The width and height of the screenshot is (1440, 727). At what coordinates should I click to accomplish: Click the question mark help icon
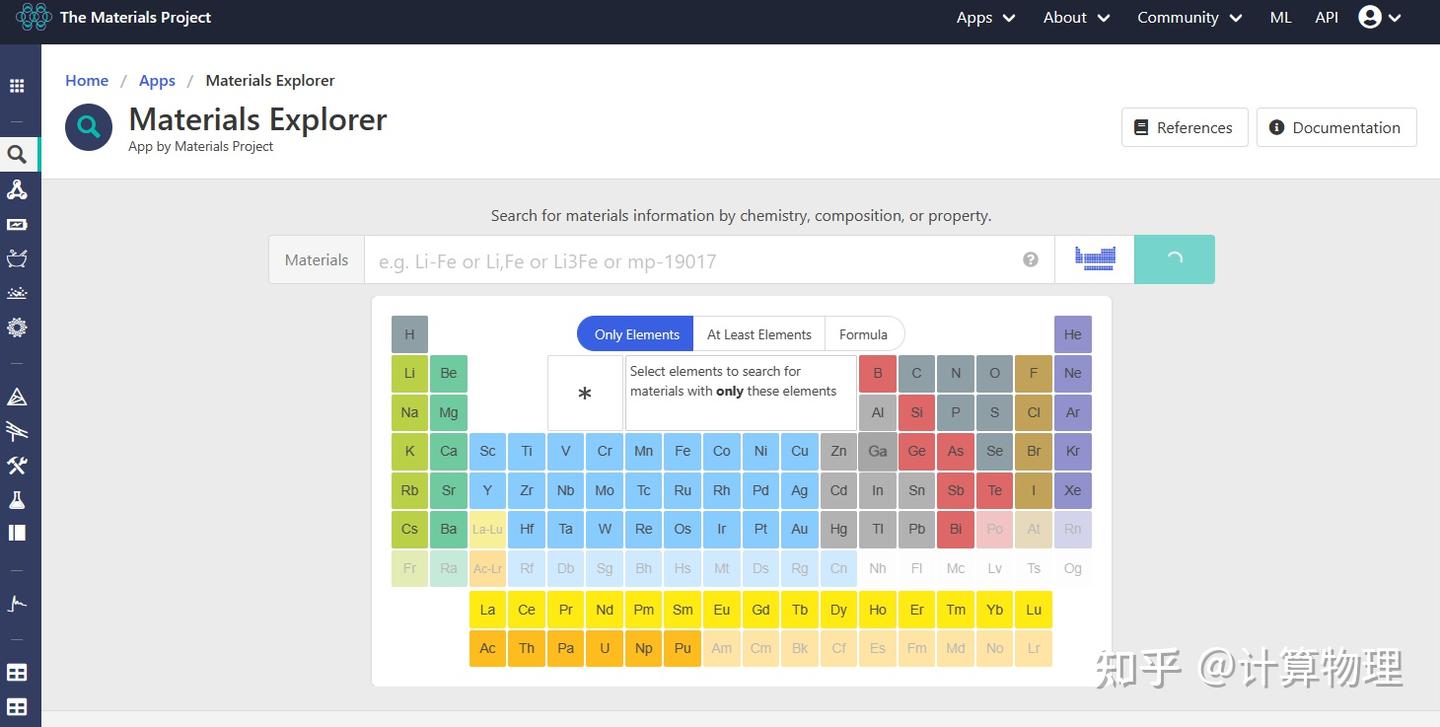click(x=1030, y=260)
